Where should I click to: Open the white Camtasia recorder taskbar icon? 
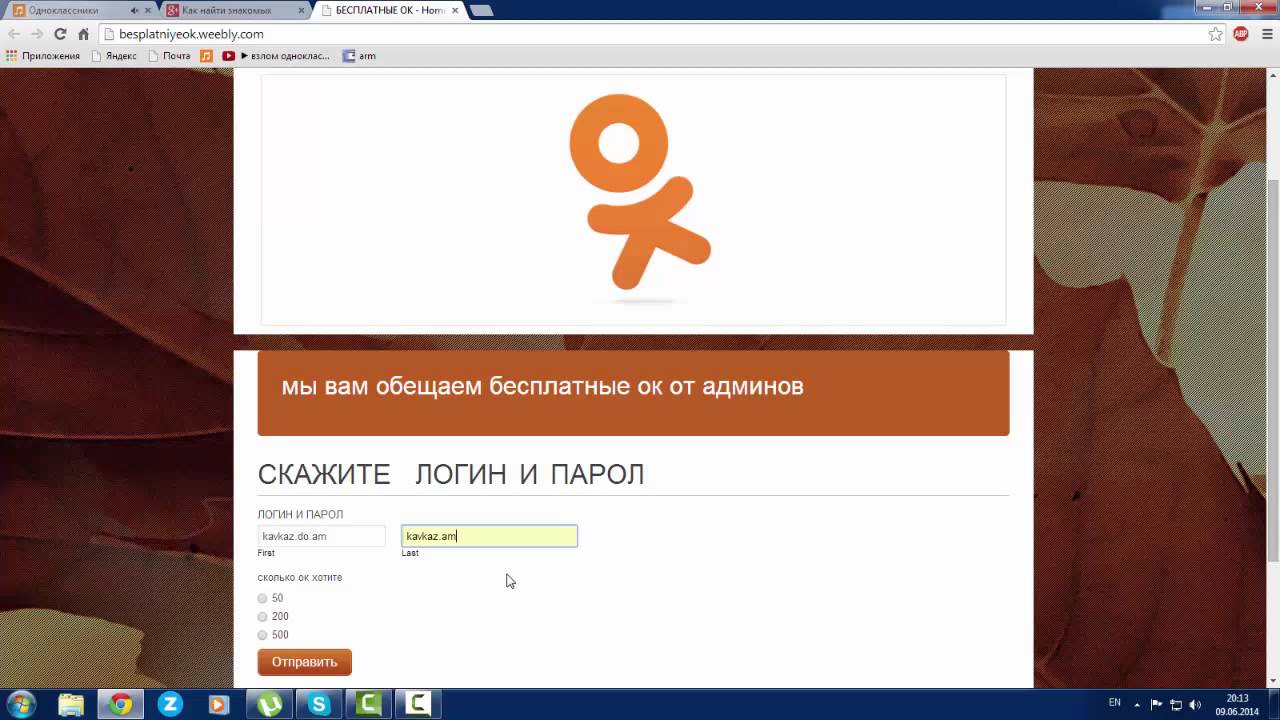418,704
